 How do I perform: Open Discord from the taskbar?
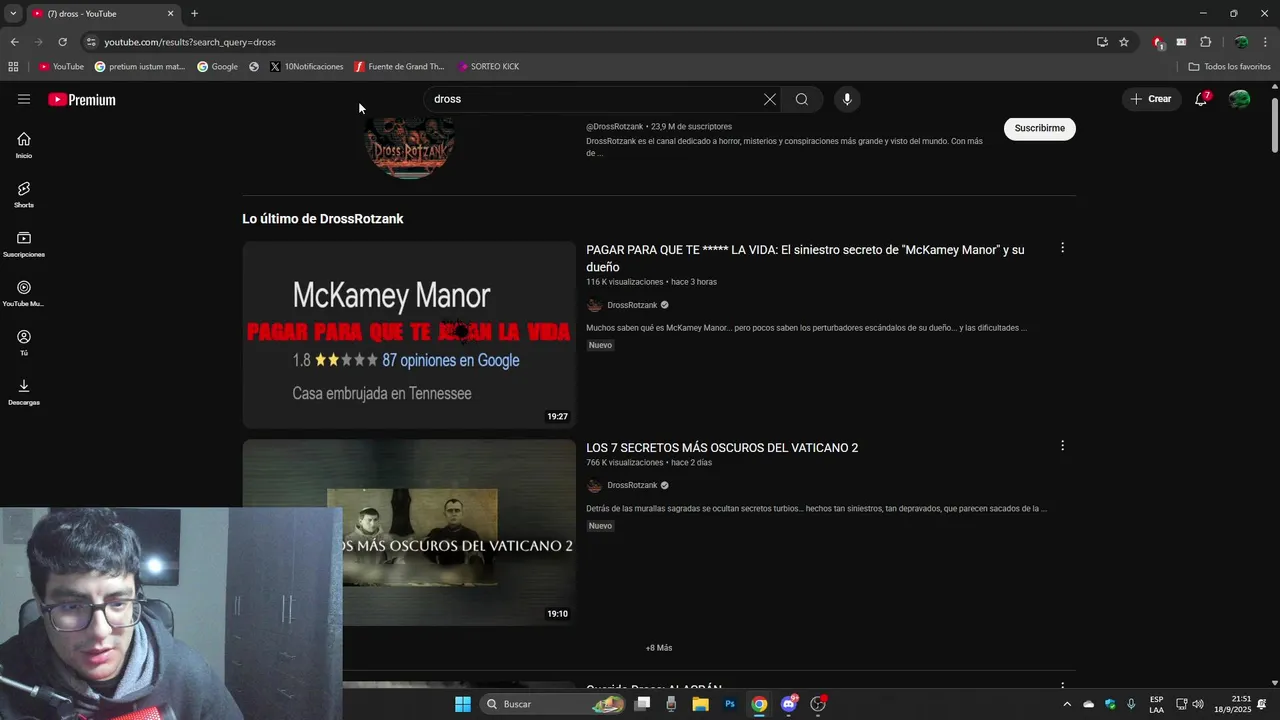[x=789, y=704]
